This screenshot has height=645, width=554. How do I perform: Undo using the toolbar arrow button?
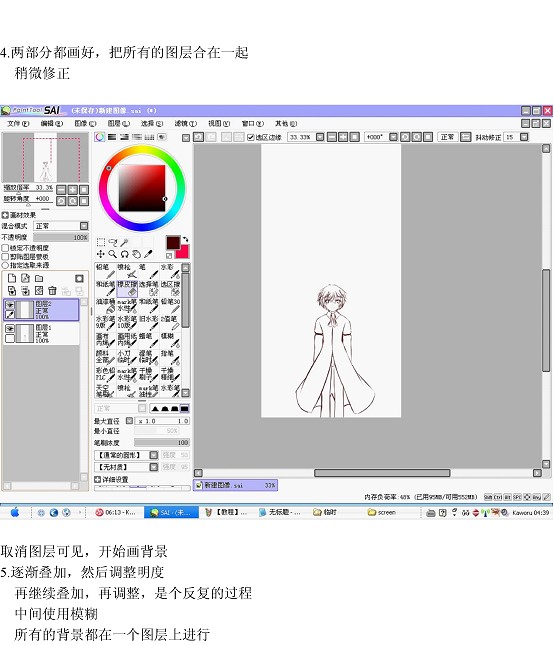pyautogui.click(x=198, y=137)
